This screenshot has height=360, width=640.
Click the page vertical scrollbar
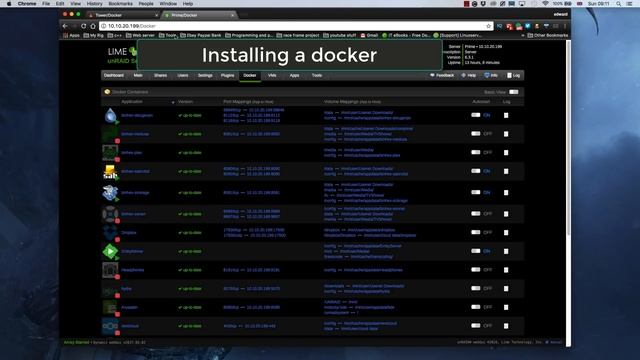click(568, 137)
